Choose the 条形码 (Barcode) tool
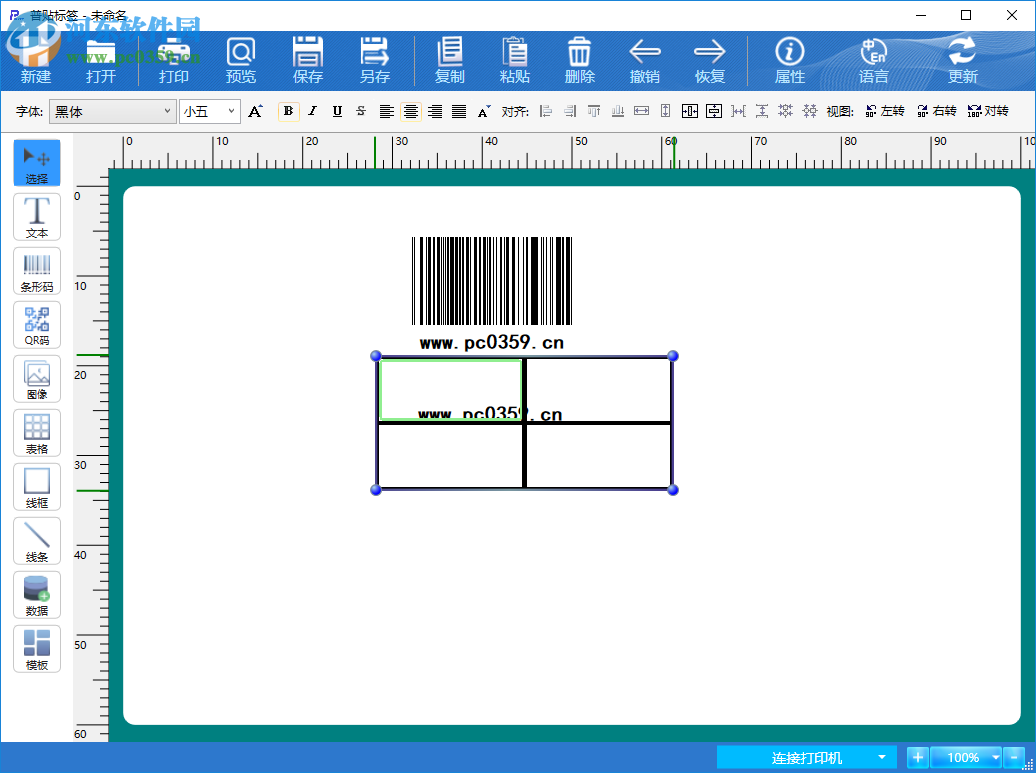This screenshot has height=773, width=1036. click(37, 271)
